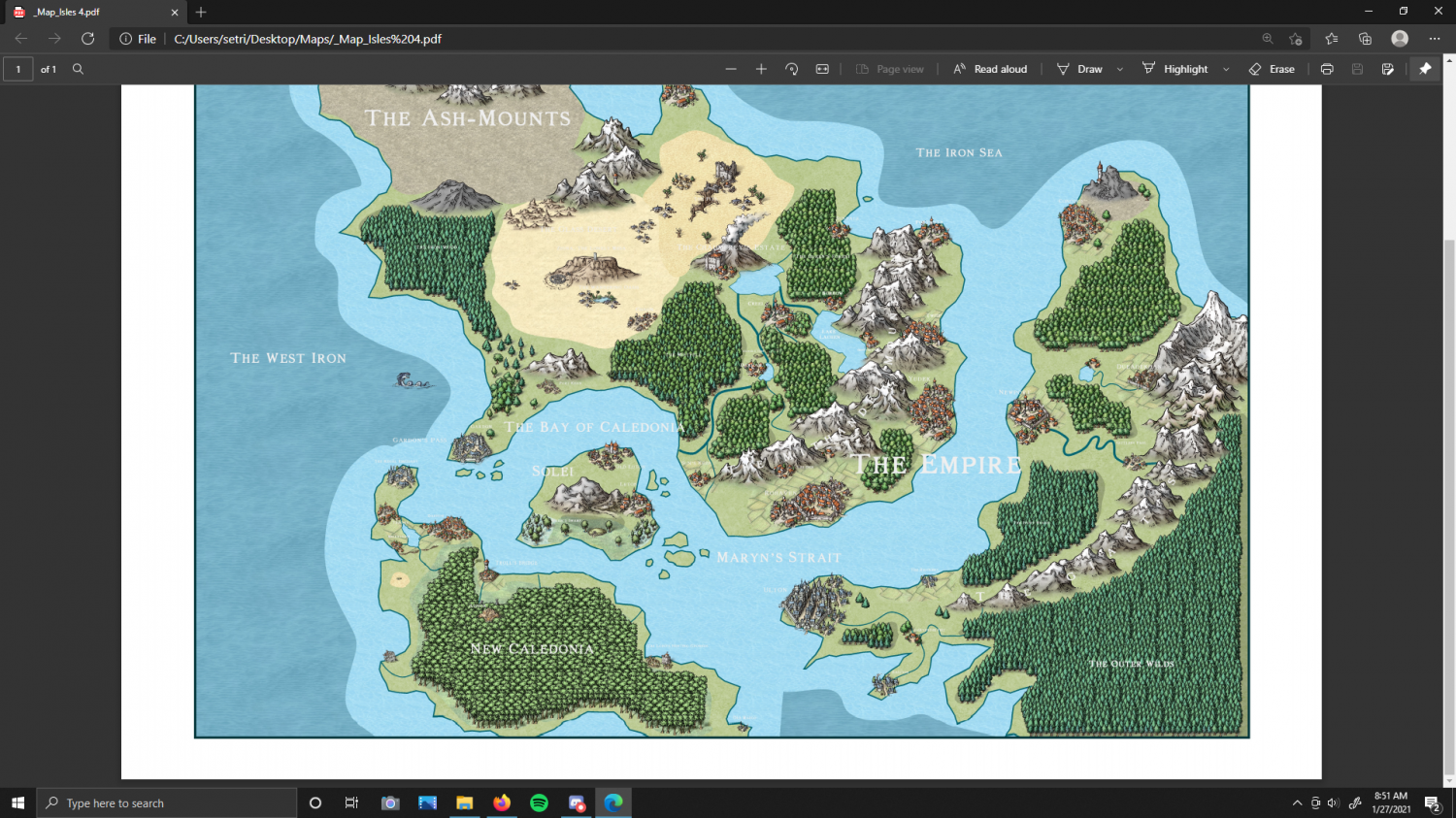The image size is (1456, 818).
Task: Select the _Map_Isles 4.pdf tab
Action: pos(94,13)
